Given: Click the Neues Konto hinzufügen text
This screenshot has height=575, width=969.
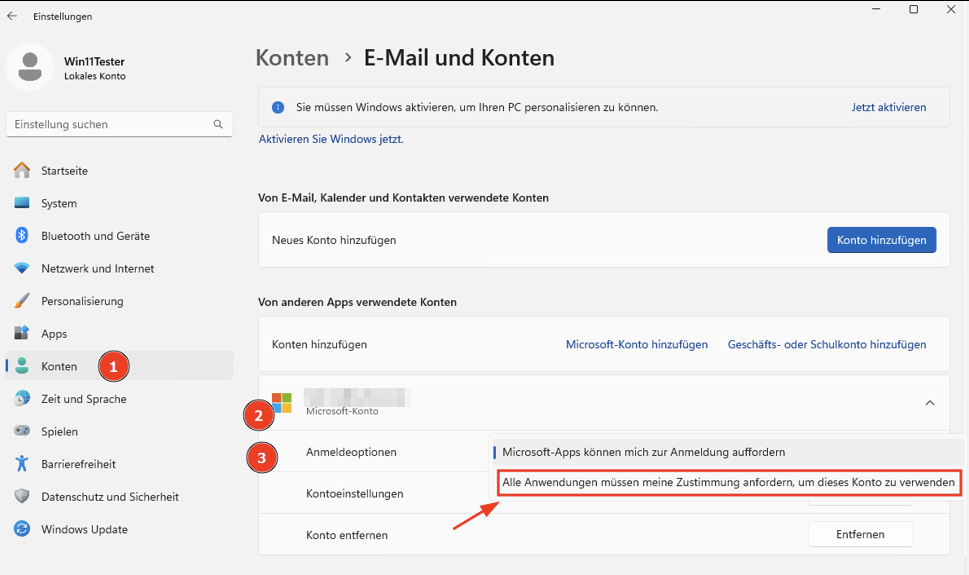Looking at the screenshot, I should pyautogui.click(x=334, y=240).
